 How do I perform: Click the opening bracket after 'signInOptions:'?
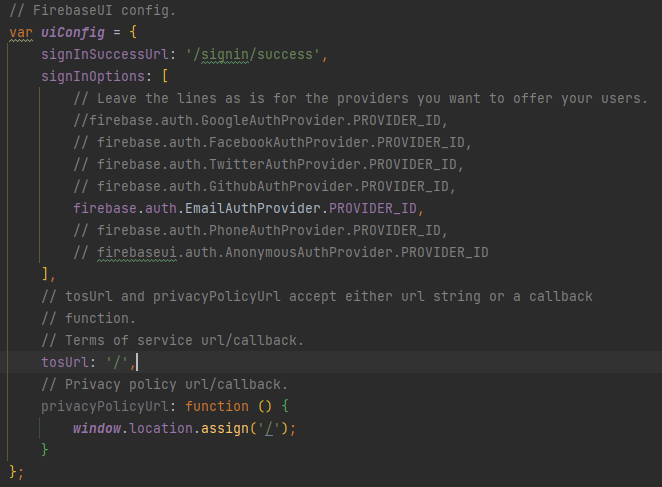[x=165, y=76]
